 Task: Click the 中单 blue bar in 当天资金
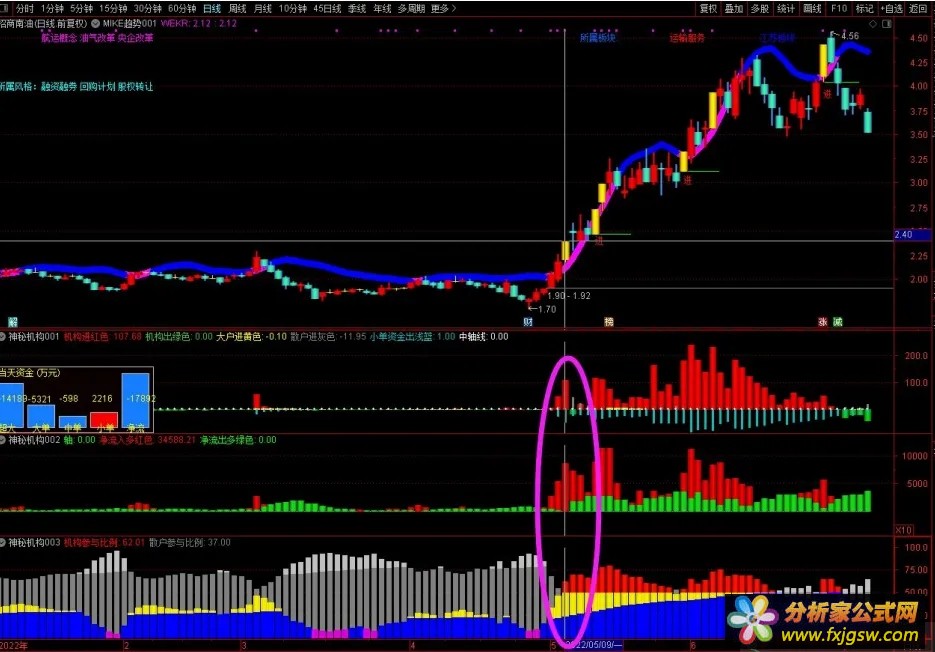tap(73, 422)
